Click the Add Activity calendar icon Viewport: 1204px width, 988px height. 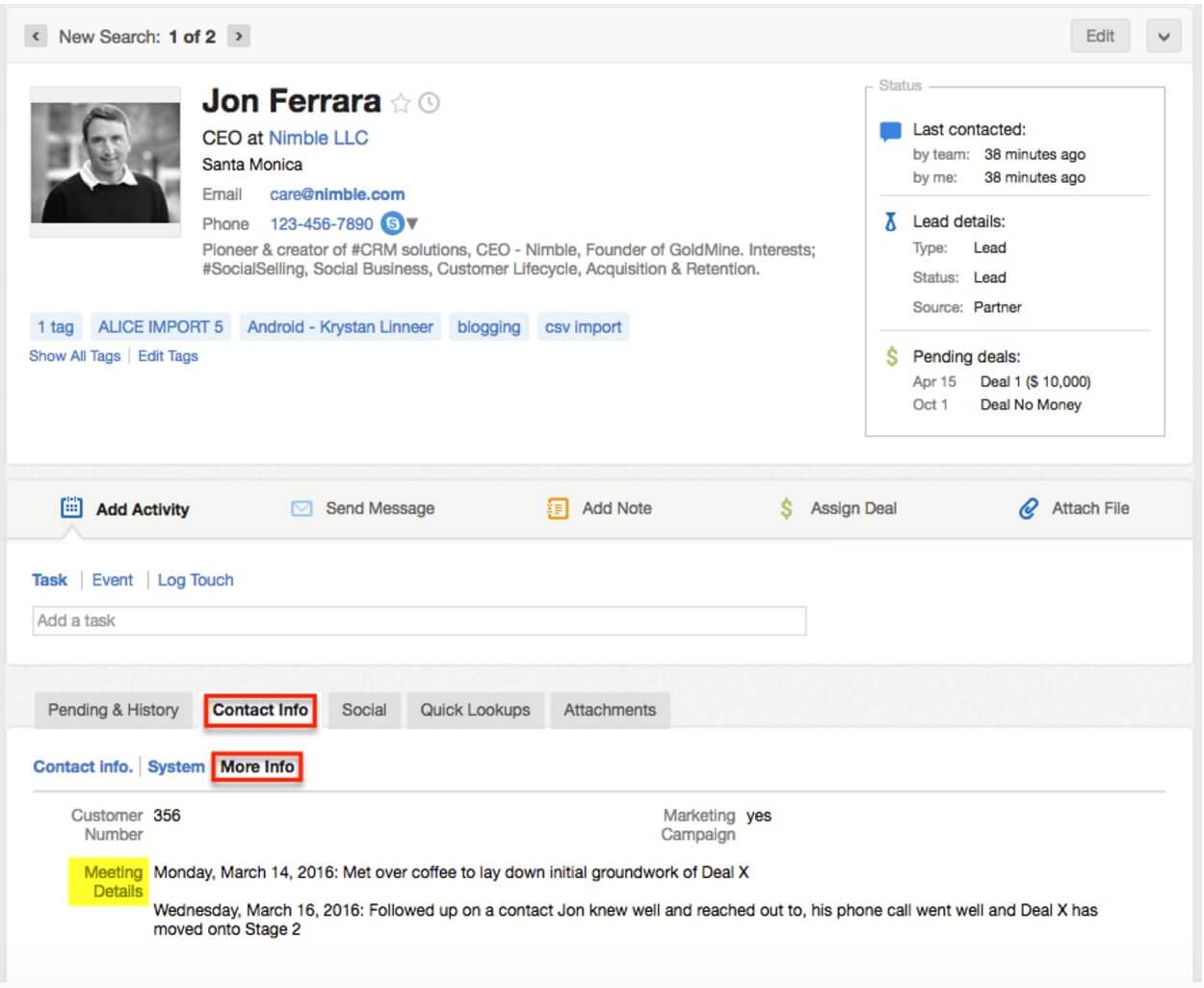(71, 507)
